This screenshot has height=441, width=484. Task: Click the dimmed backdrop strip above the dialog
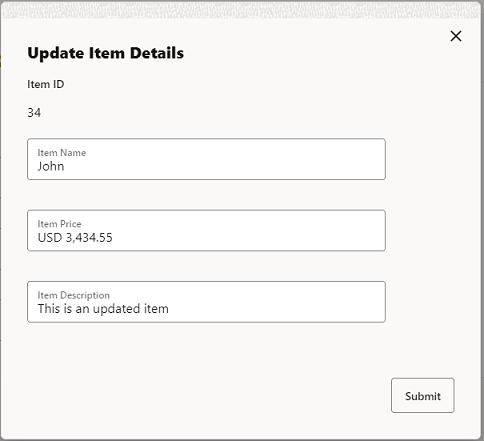tap(242, 10)
